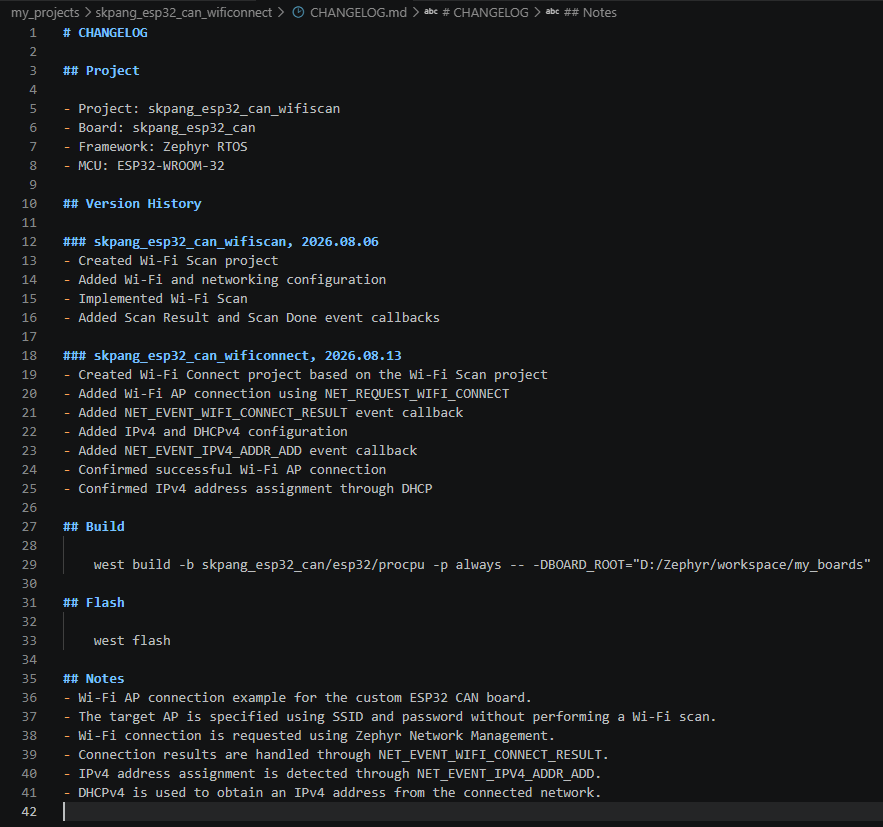The width and height of the screenshot is (883, 827).
Task: Click 'DHCPv4 is used to obtain an IPv4' line
Action: (x=332, y=793)
